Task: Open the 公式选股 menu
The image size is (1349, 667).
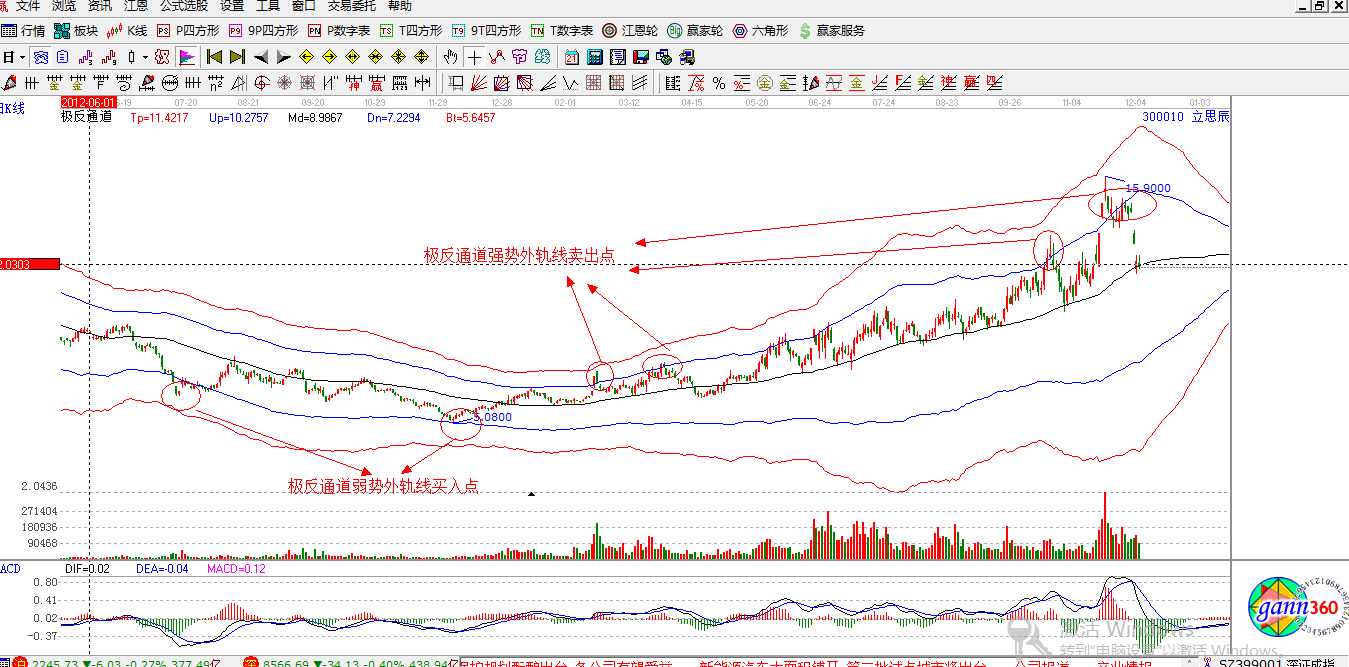Action: [x=184, y=6]
